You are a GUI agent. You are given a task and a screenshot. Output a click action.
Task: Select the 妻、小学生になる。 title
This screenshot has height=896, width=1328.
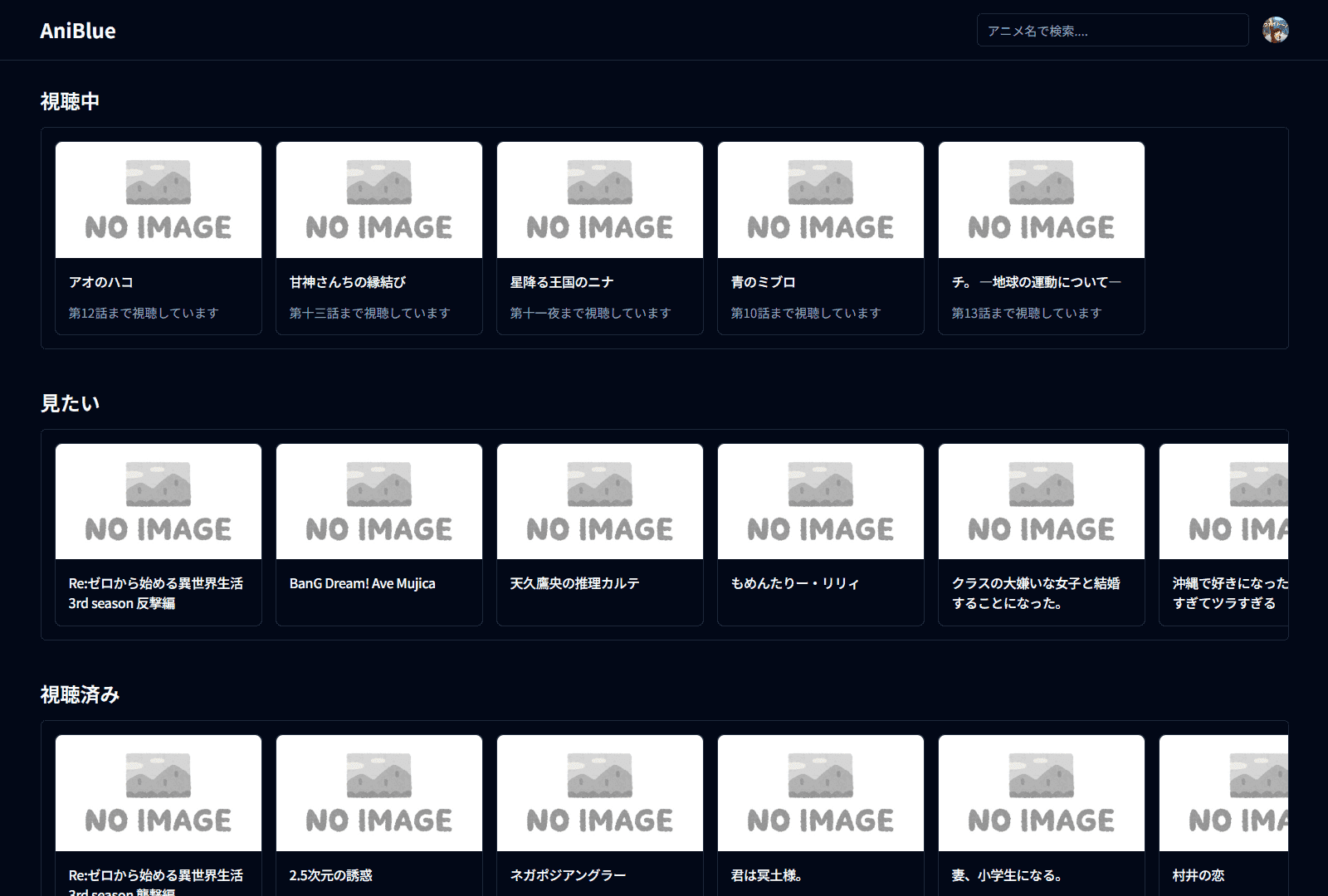(1007, 875)
